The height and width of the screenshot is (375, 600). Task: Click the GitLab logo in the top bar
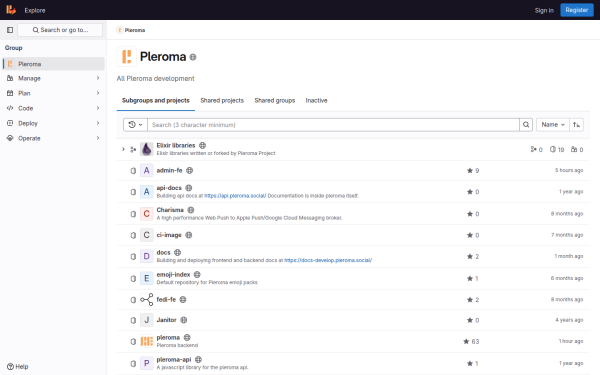(x=11, y=10)
